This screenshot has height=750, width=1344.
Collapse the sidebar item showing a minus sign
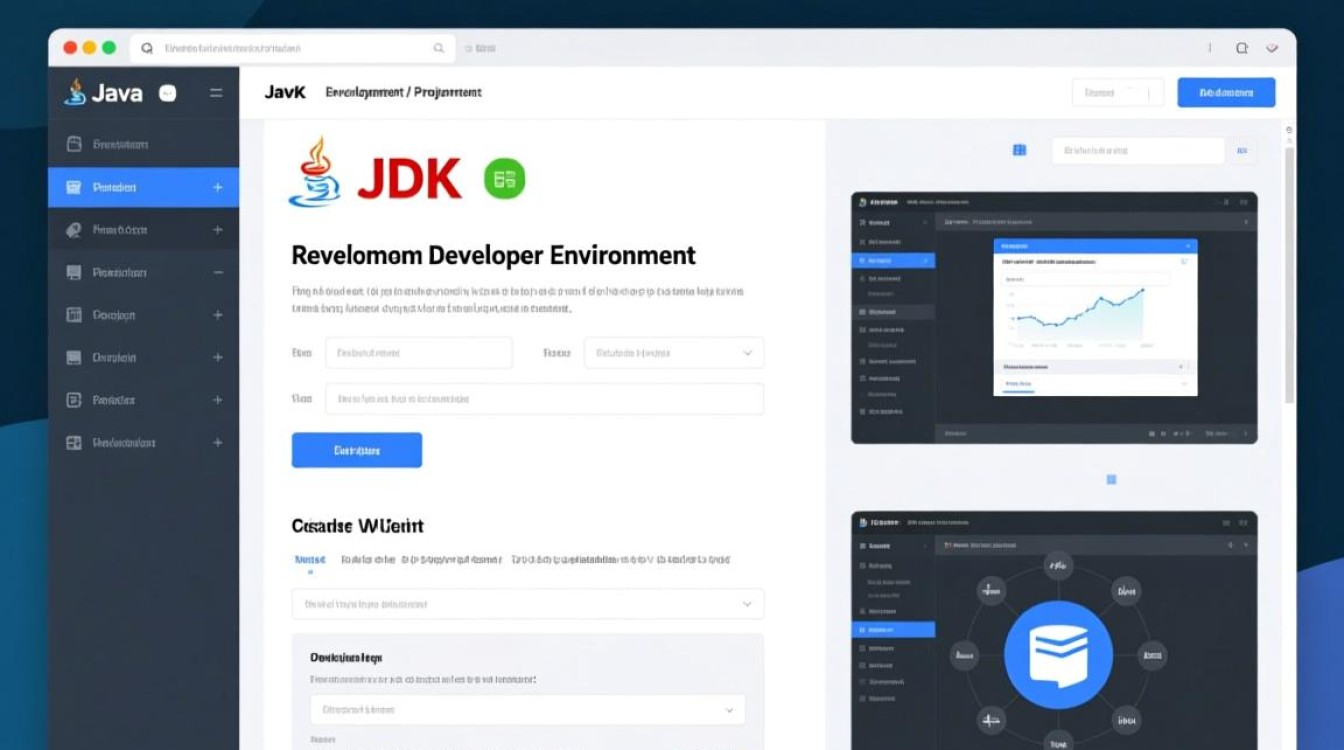coord(217,272)
